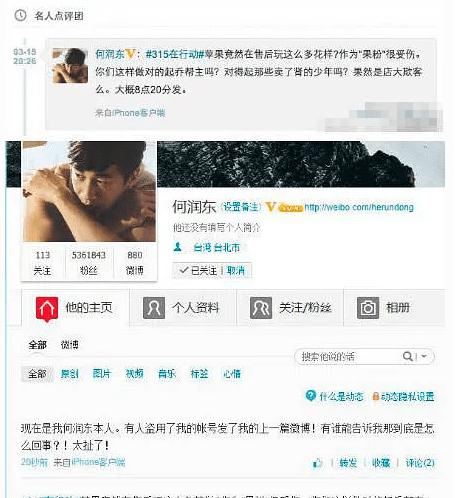Click the red home icon for 他的主页
This screenshot has height=498, width=474.
pyautogui.click(x=47, y=309)
